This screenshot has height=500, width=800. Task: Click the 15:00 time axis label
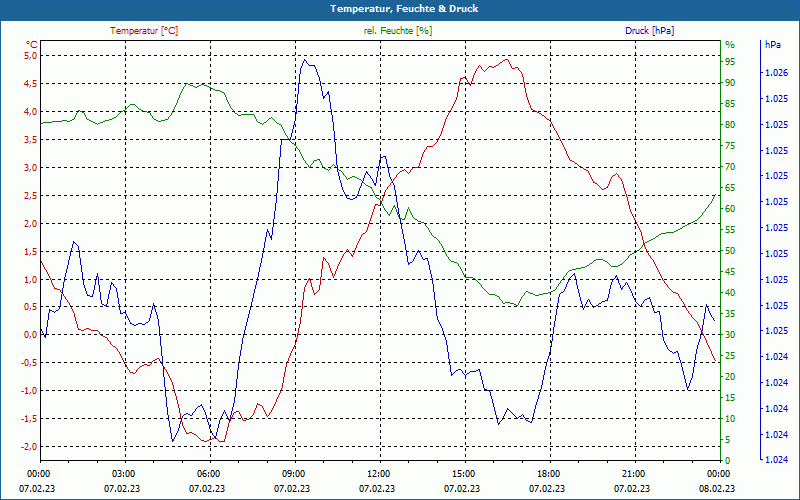(x=463, y=473)
